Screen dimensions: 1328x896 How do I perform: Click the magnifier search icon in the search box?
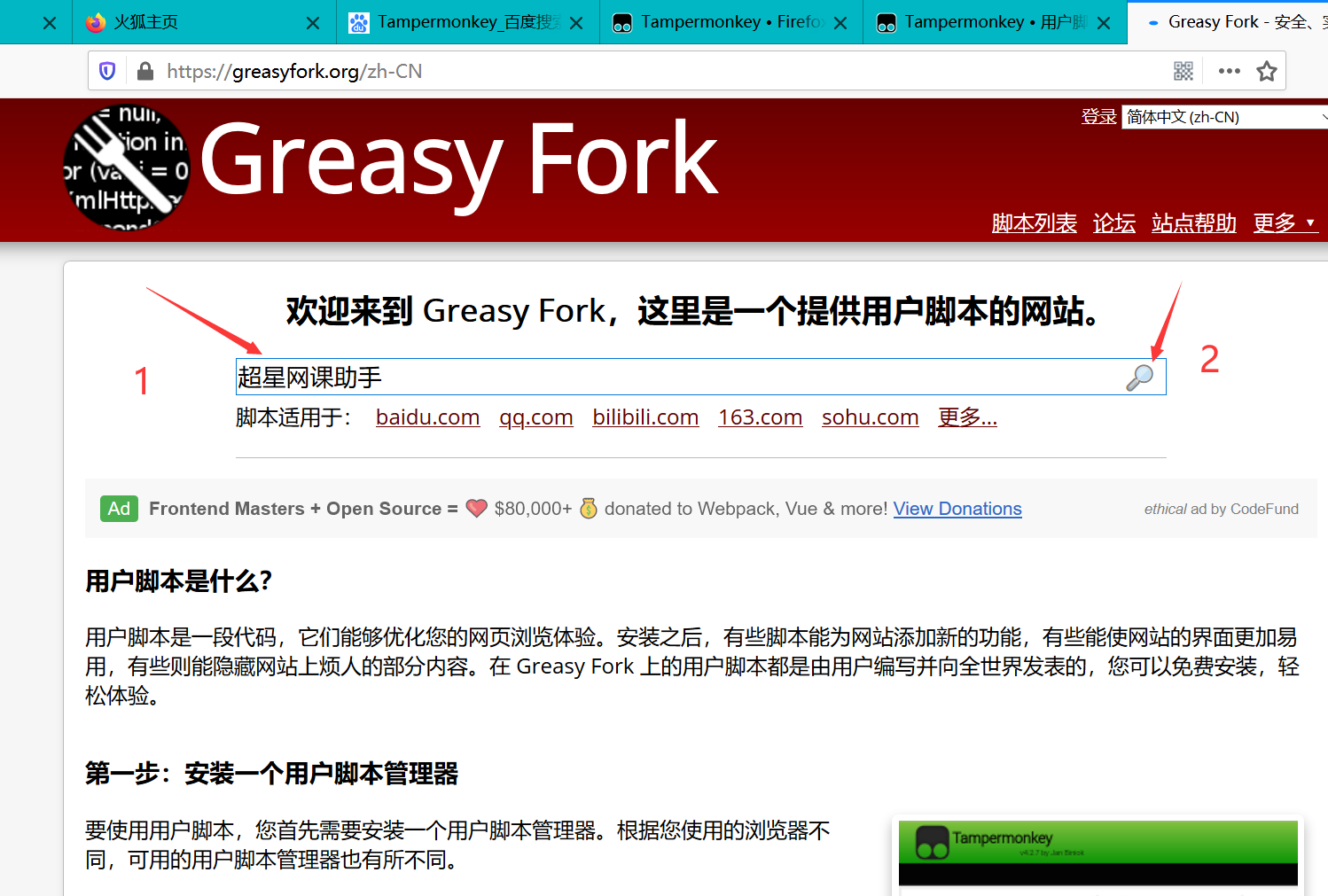(x=1139, y=378)
